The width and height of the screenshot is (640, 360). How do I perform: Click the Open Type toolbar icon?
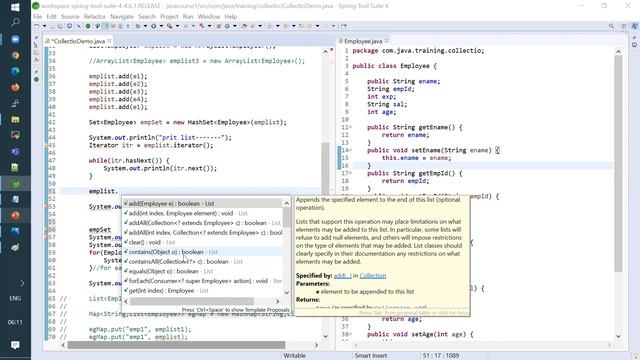244,26
